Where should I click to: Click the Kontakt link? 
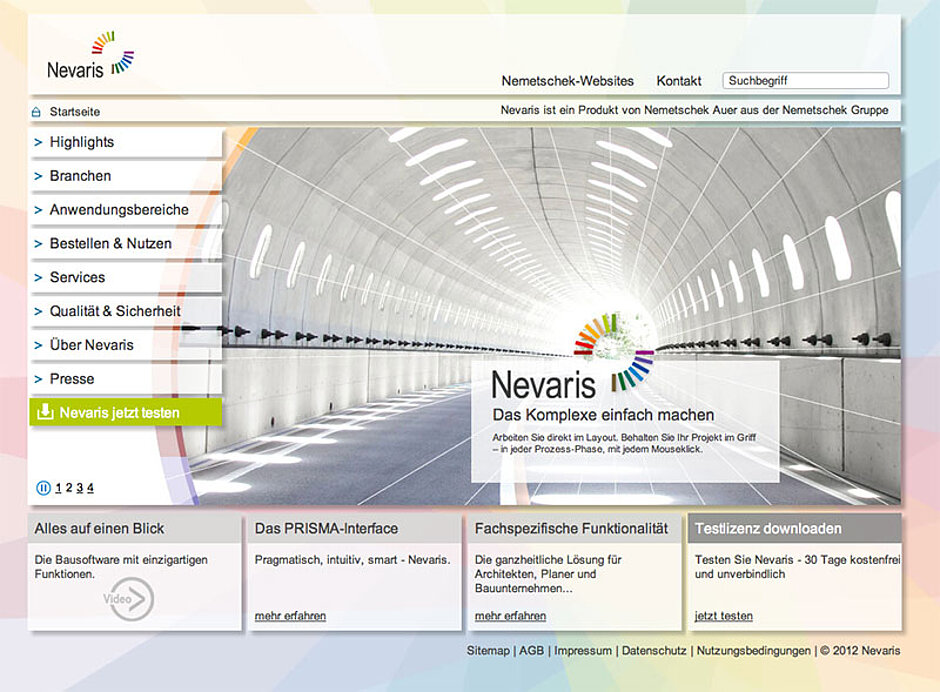click(678, 81)
